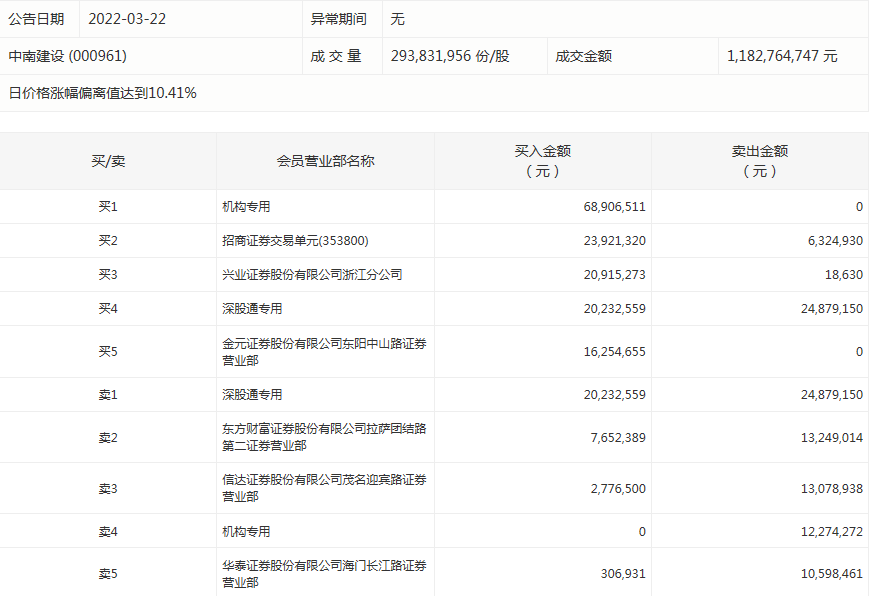Click buy amount 306,931
This screenshot has width=870, height=596.
click(x=623, y=574)
